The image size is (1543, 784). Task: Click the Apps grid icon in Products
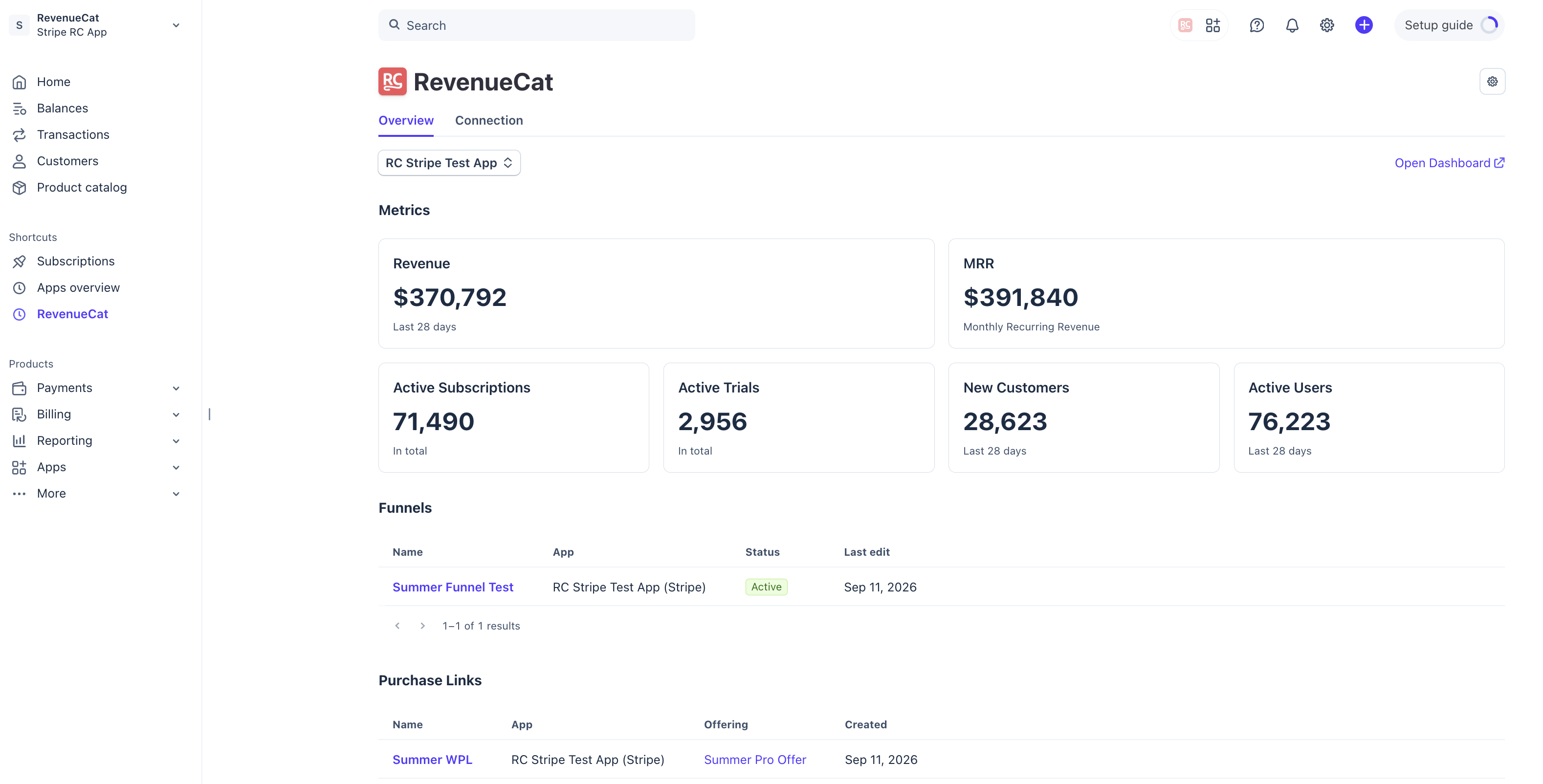pos(19,467)
